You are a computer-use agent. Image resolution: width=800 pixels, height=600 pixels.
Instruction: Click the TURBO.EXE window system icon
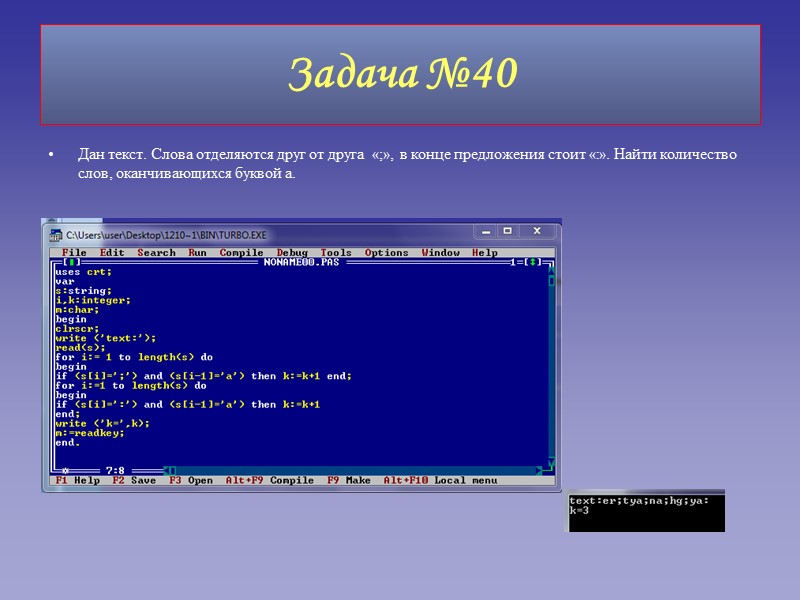coord(56,235)
